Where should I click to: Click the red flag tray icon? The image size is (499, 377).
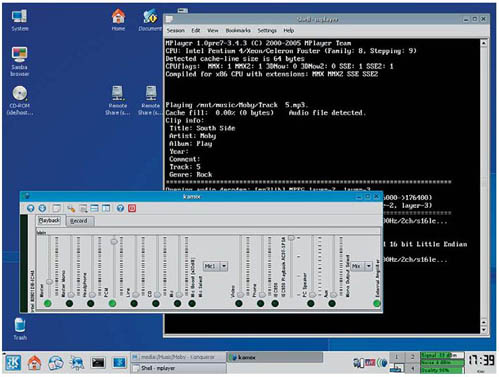pyautogui.click(x=370, y=363)
